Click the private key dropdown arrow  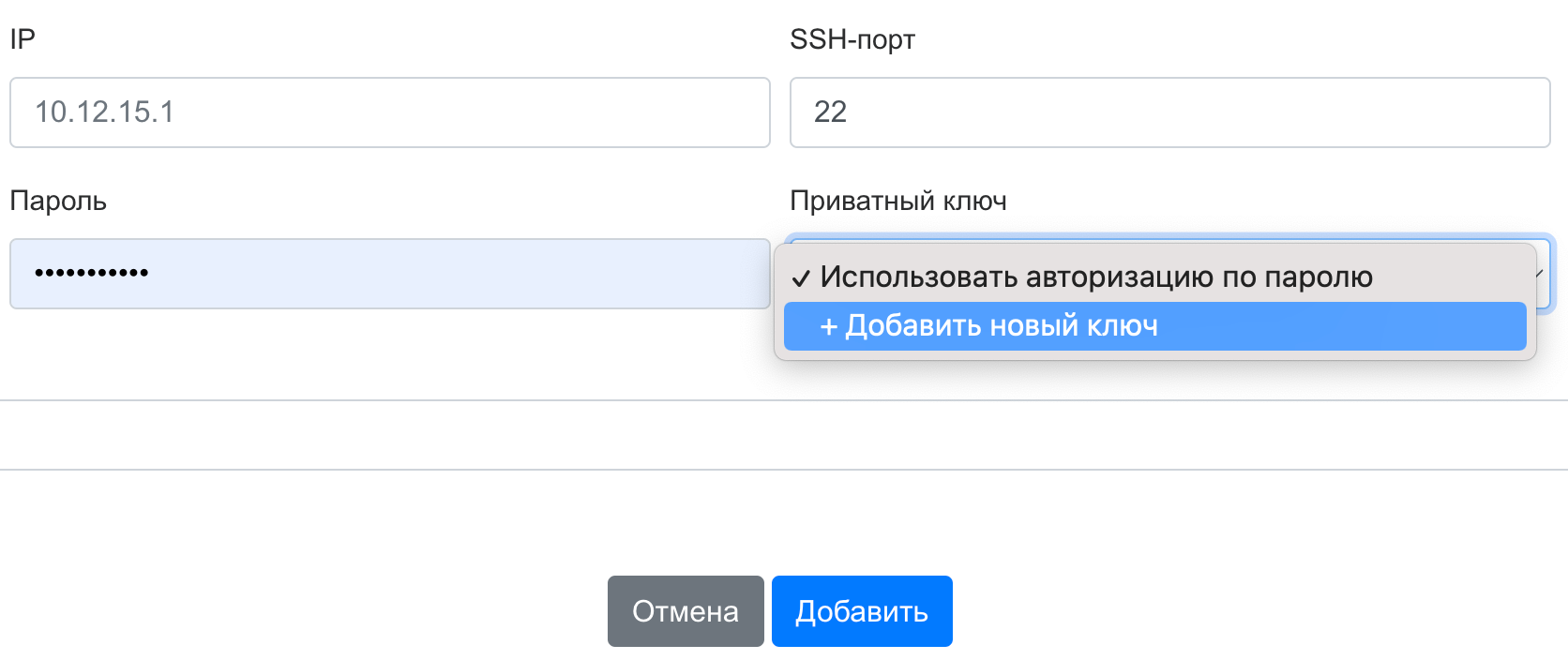pyautogui.click(x=1540, y=274)
